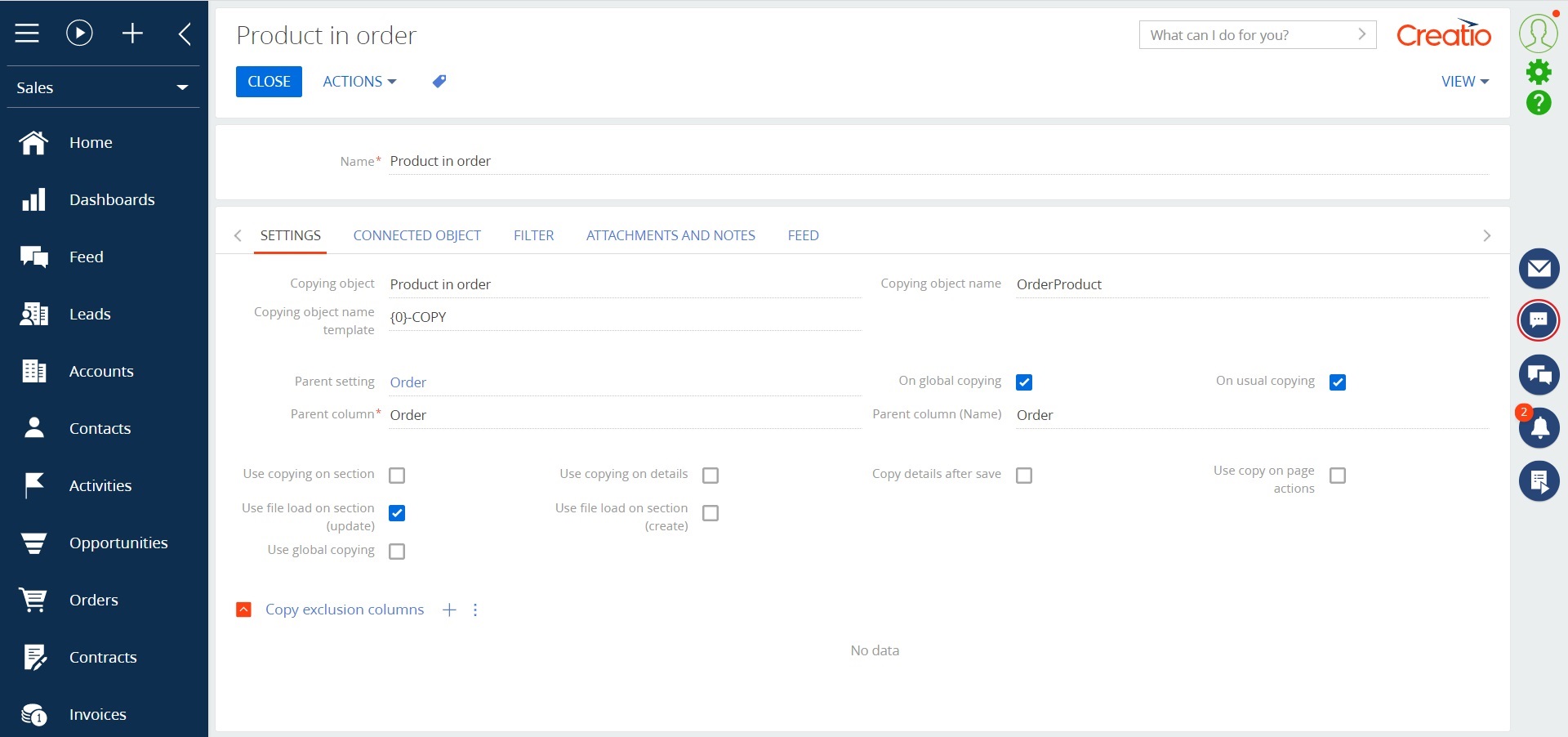Open the Orders section from the sidebar

tap(93, 600)
